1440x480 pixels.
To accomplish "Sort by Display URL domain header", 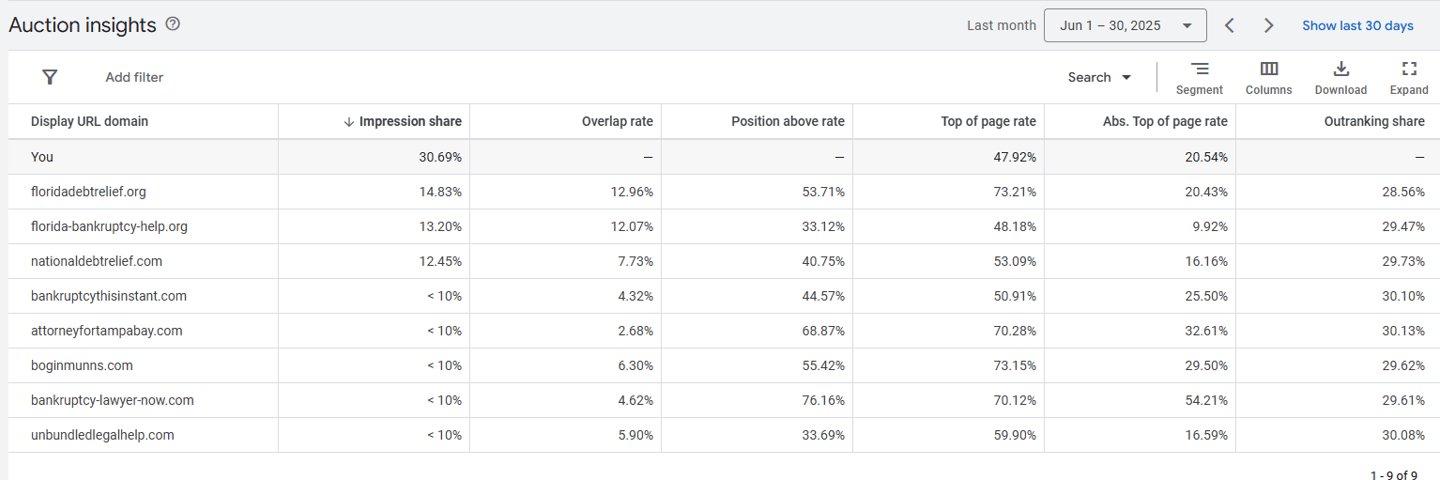I will pos(89,122).
